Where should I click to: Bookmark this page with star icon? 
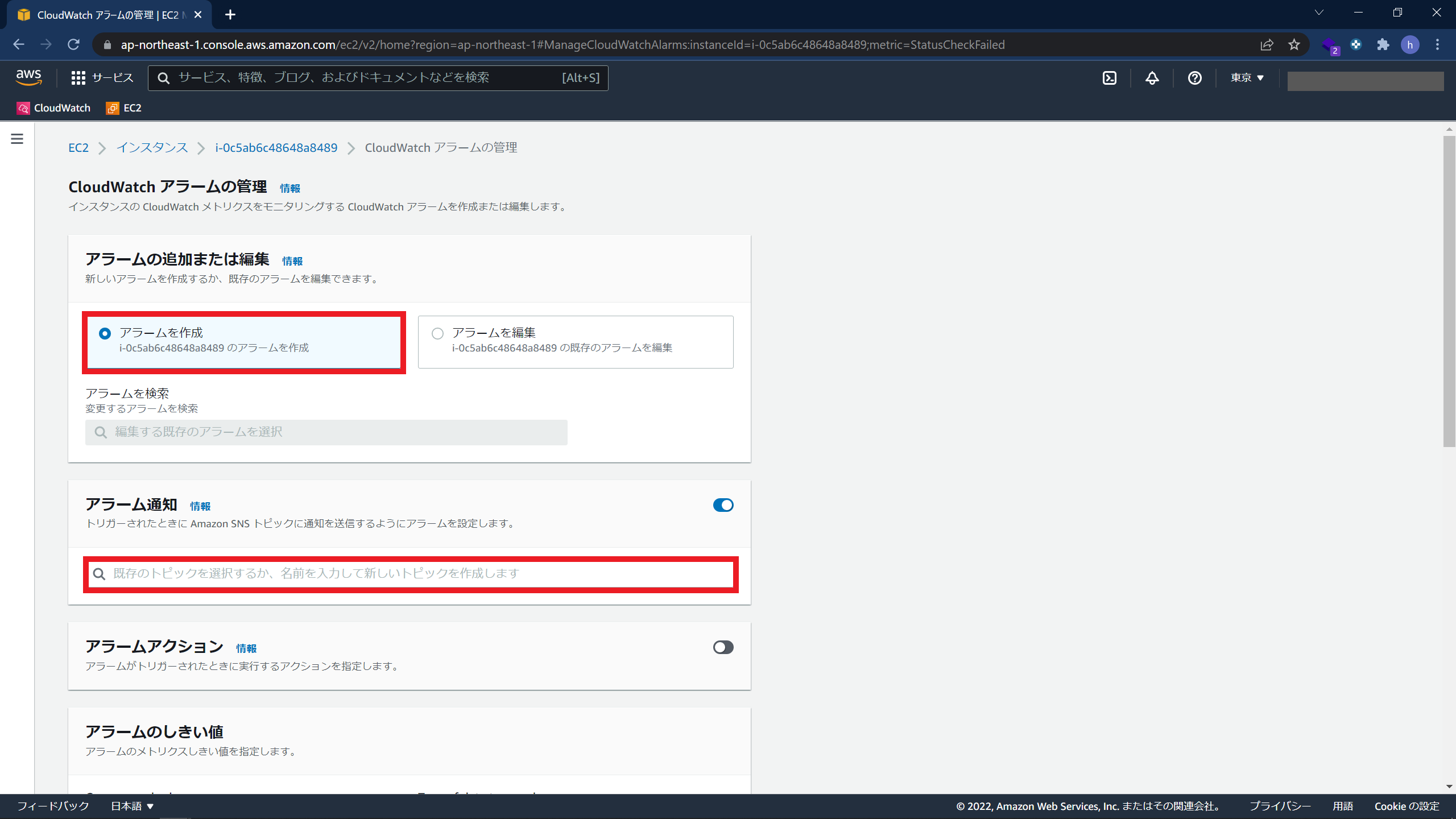(x=1294, y=45)
